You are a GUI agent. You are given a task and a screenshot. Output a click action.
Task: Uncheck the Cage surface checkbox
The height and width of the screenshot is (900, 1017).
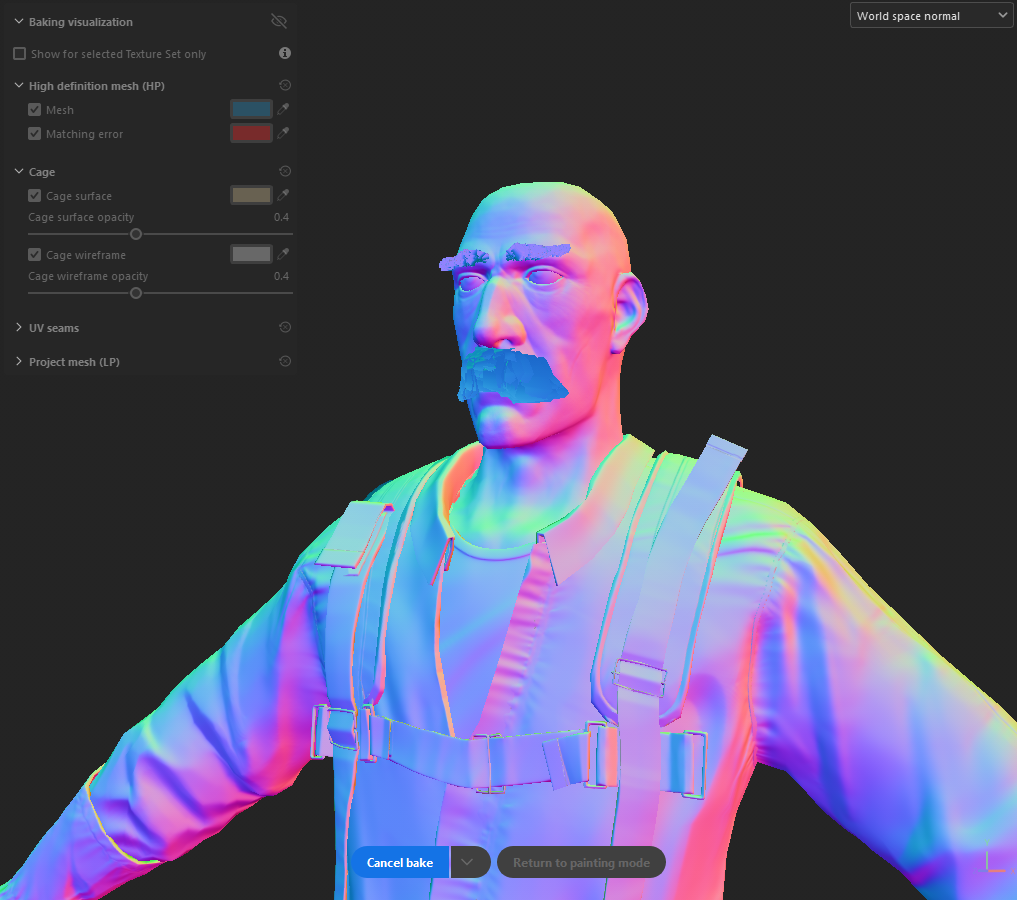pos(34,195)
